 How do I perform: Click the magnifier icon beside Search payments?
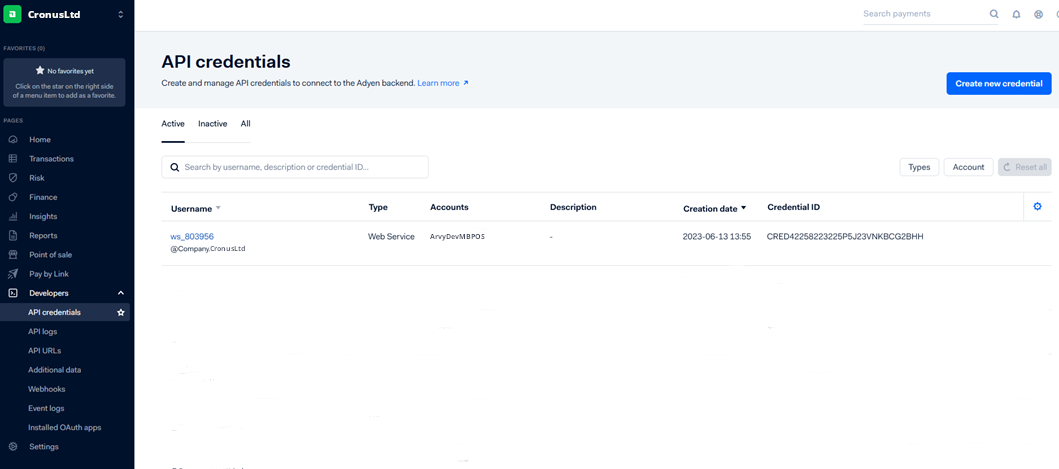tap(994, 15)
